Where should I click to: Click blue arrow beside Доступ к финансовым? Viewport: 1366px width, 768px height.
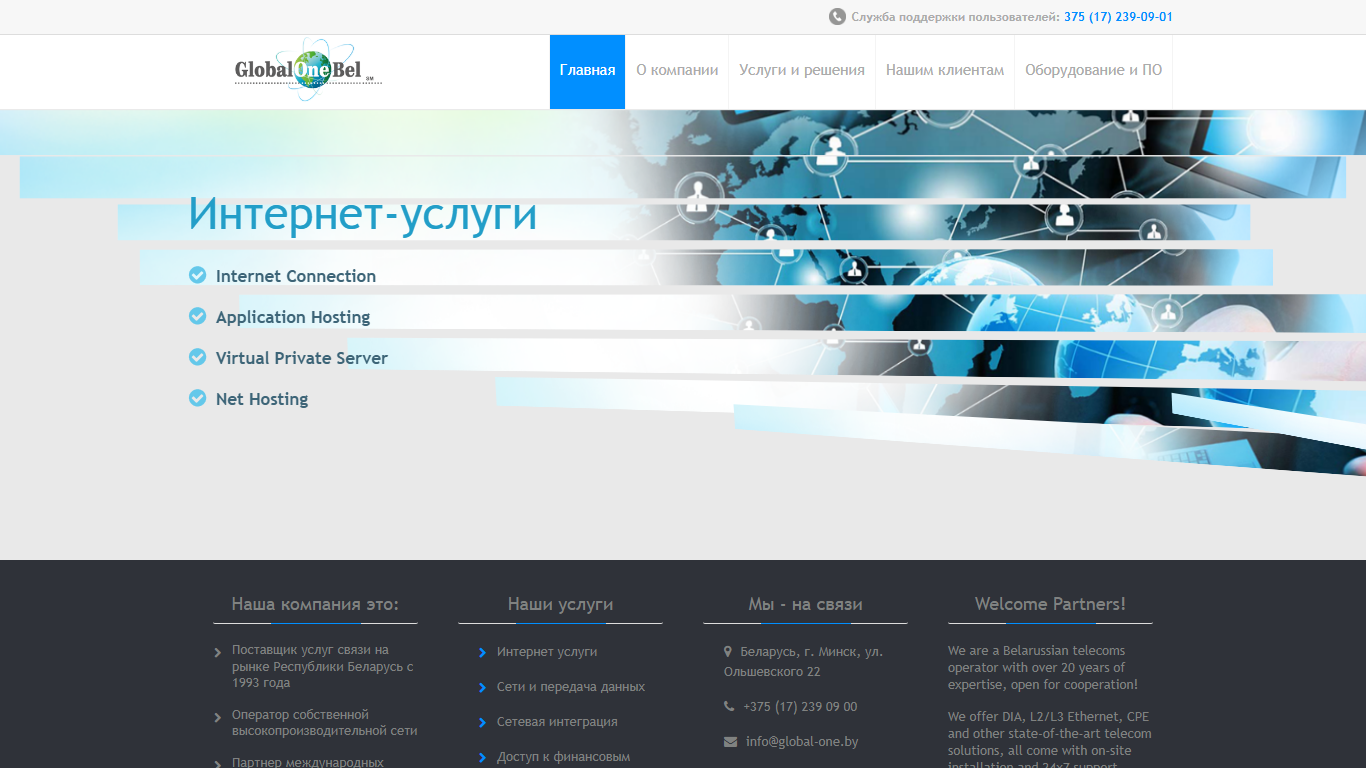coord(482,758)
